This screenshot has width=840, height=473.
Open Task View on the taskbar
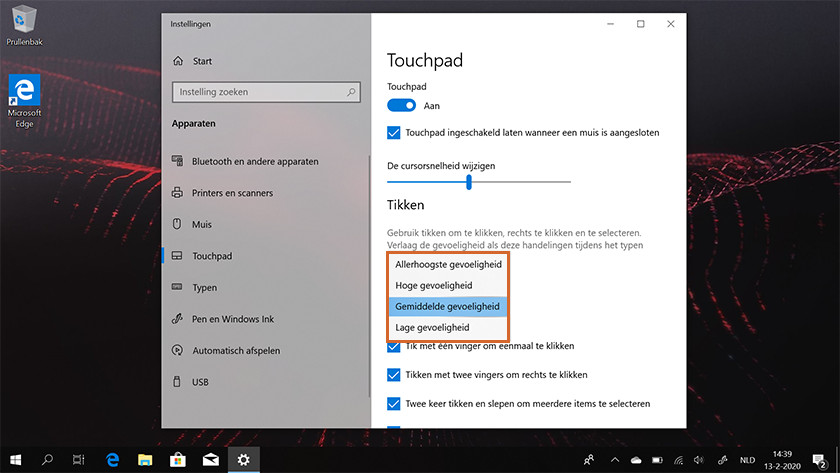(x=79, y=460)
